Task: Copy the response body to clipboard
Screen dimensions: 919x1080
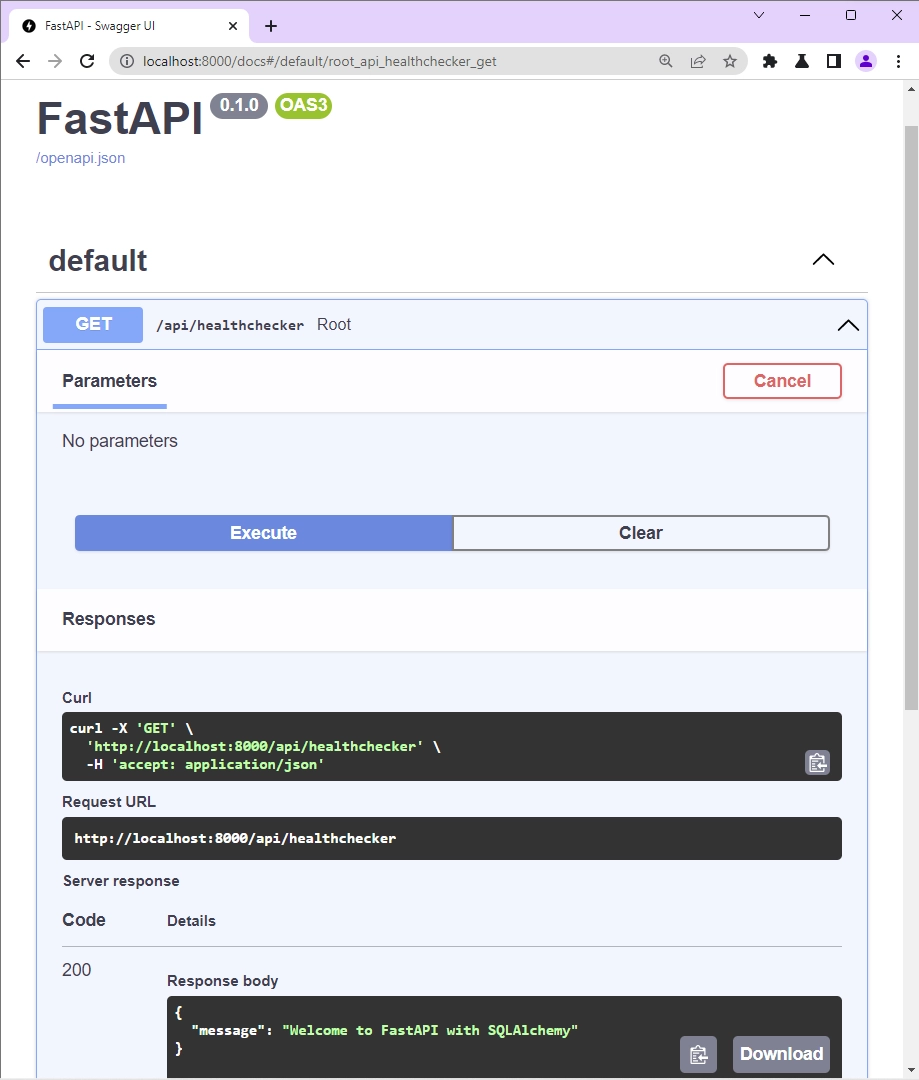Action: tap(698, 1054)
